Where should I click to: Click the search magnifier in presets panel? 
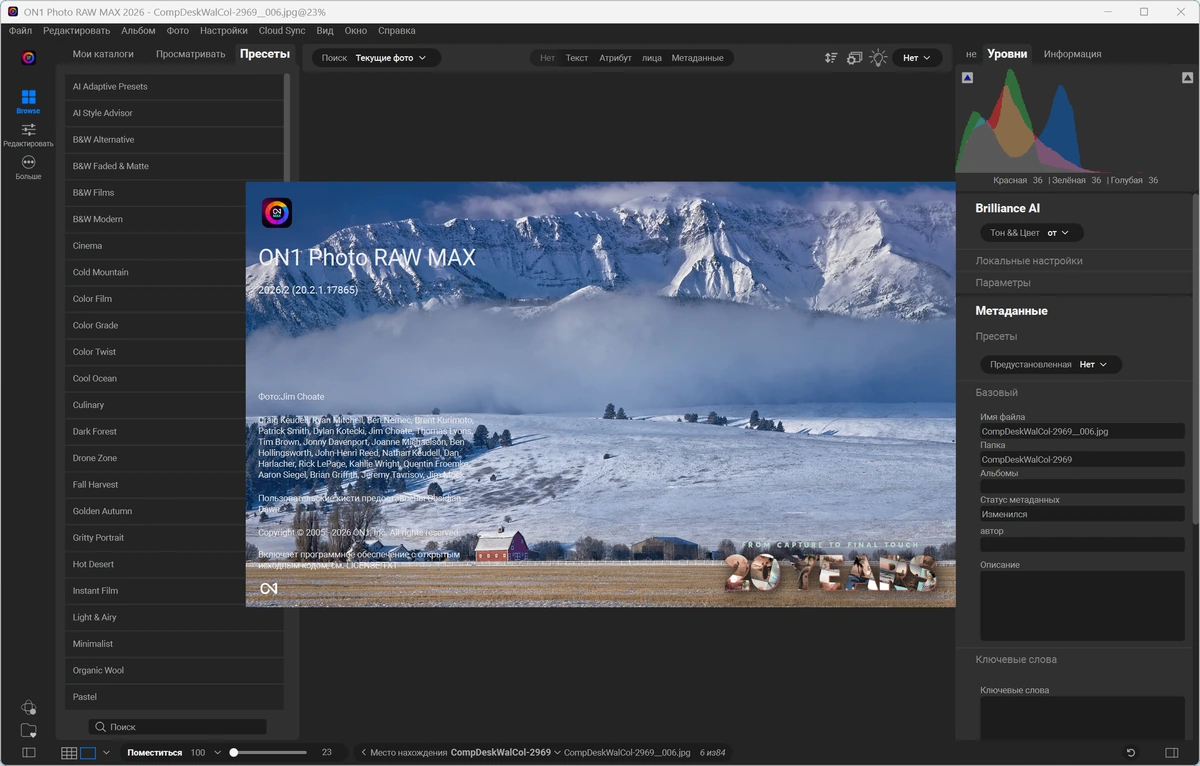(100, 727)
